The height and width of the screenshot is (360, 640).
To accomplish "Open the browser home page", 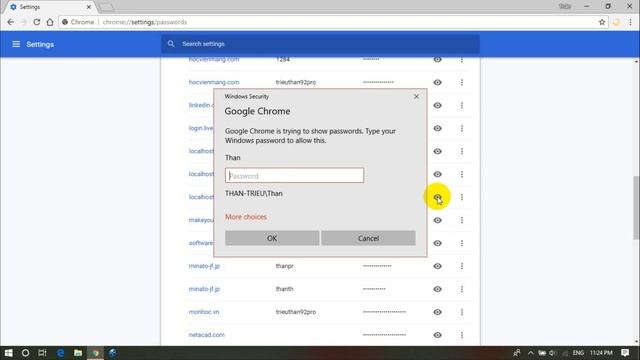I will point(50,22).
